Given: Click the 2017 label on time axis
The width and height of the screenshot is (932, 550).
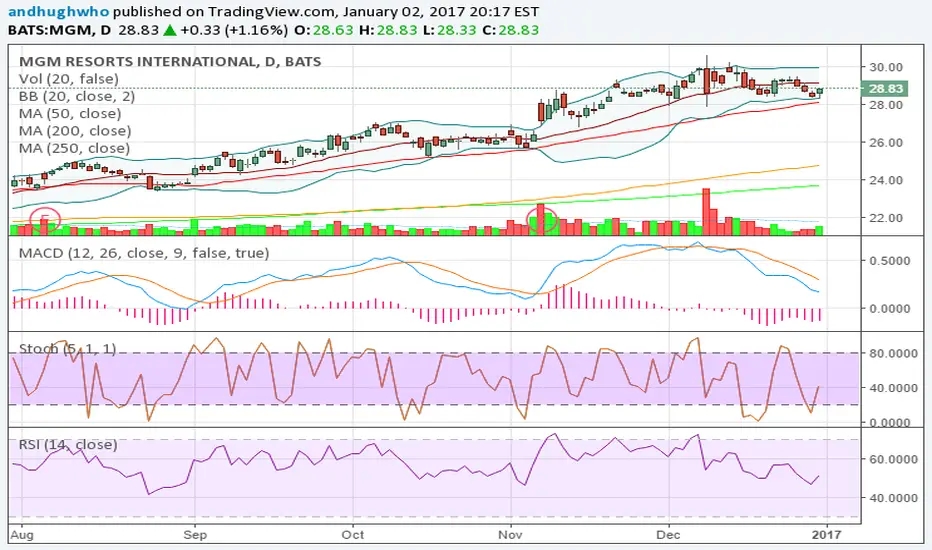Looking at the screenshot, I should (x=826, y=535).
